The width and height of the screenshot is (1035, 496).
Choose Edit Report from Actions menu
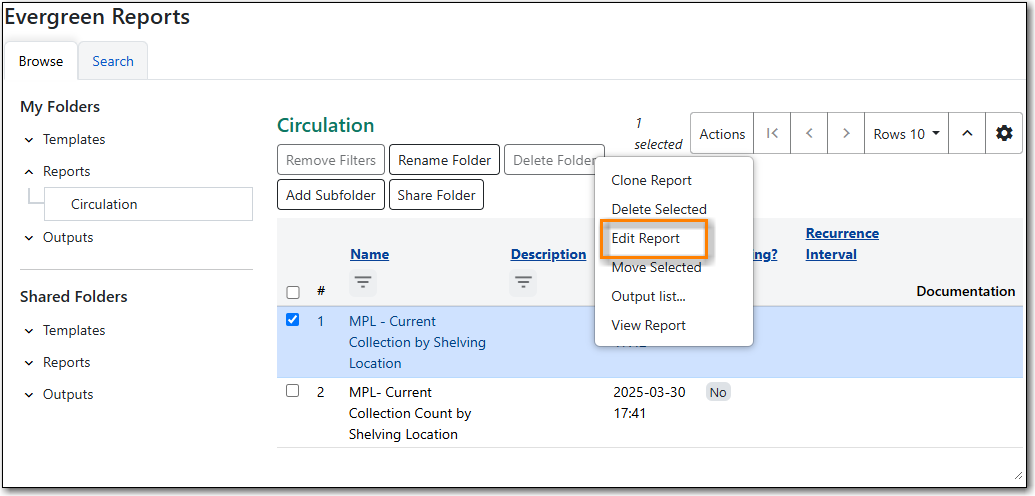pos(646,238)
